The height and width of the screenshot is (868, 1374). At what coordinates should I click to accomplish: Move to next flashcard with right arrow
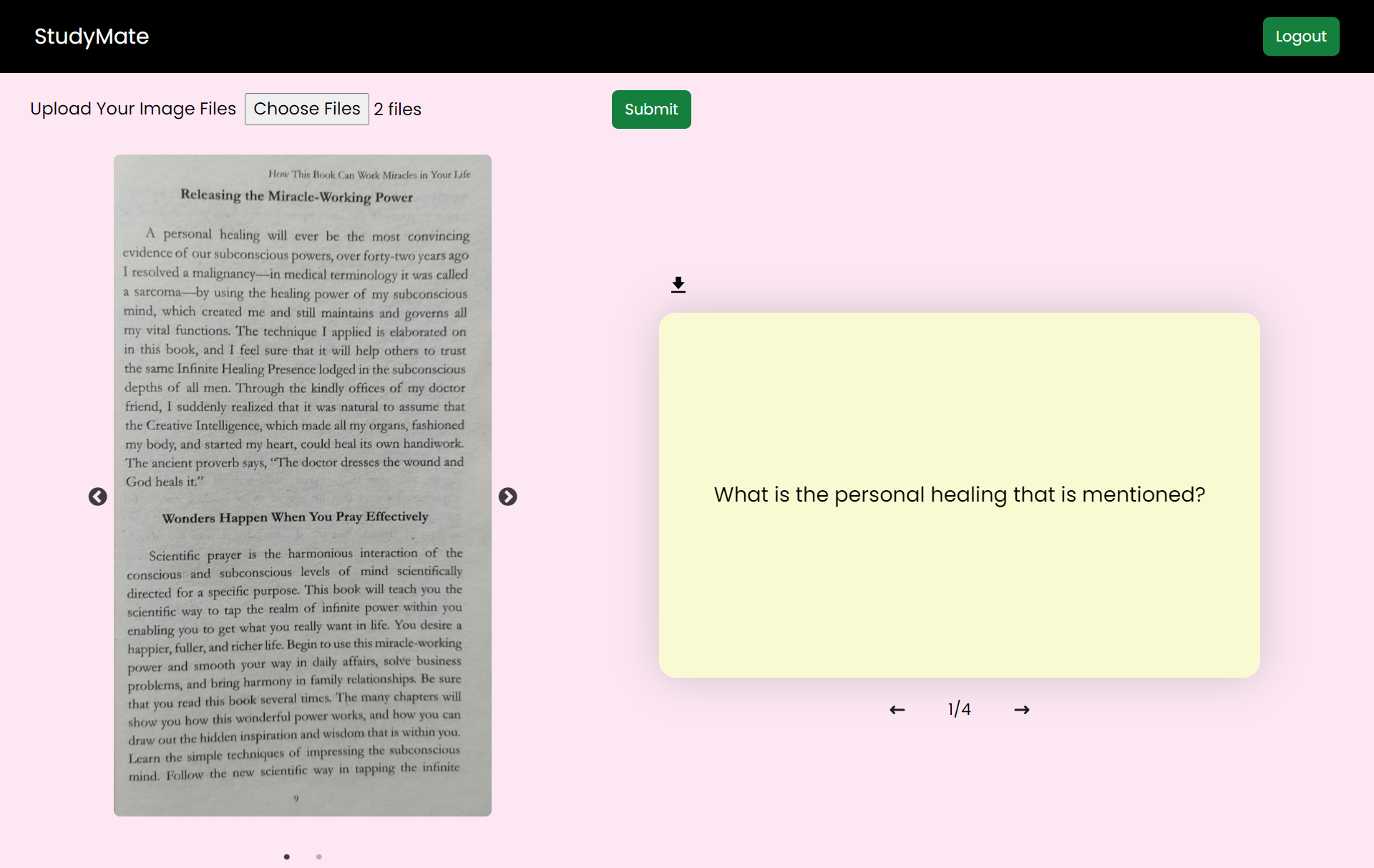pos(1021,709)
